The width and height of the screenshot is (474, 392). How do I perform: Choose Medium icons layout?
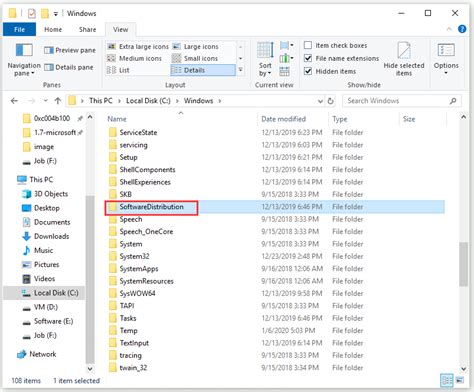click(x=134, y=58)
